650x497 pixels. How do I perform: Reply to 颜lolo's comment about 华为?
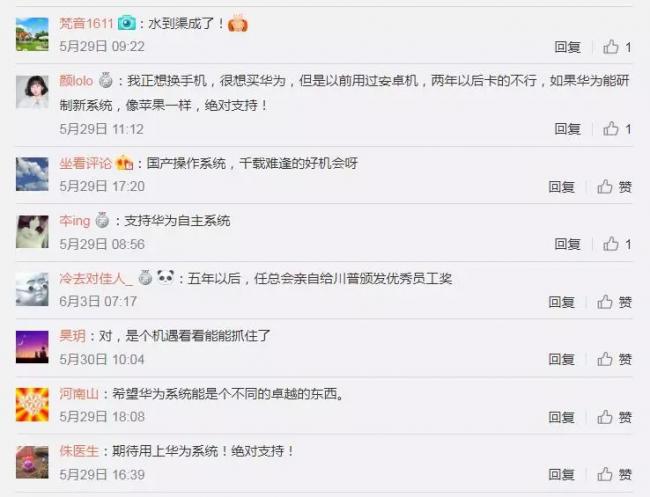click(568, 129)
